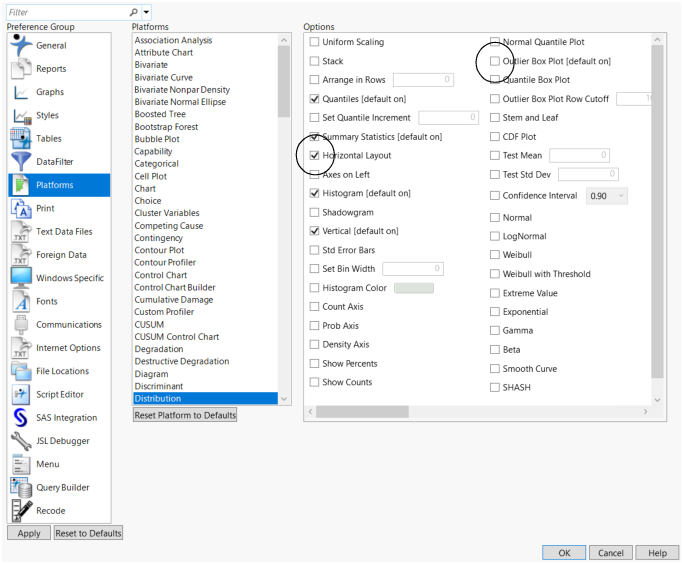682x564 pixels.
Task: Click the Histogram Color swatch
Action: click(x=414, y=288)
